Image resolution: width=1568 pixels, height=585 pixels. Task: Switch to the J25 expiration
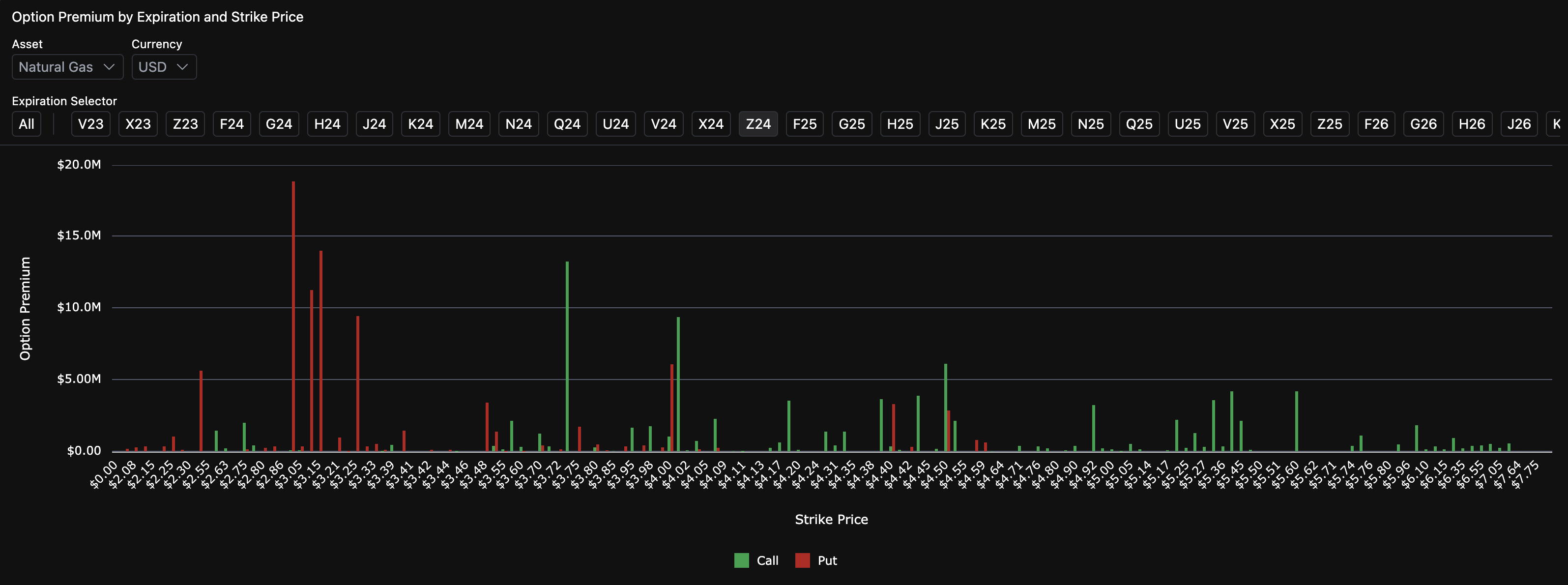947,124
